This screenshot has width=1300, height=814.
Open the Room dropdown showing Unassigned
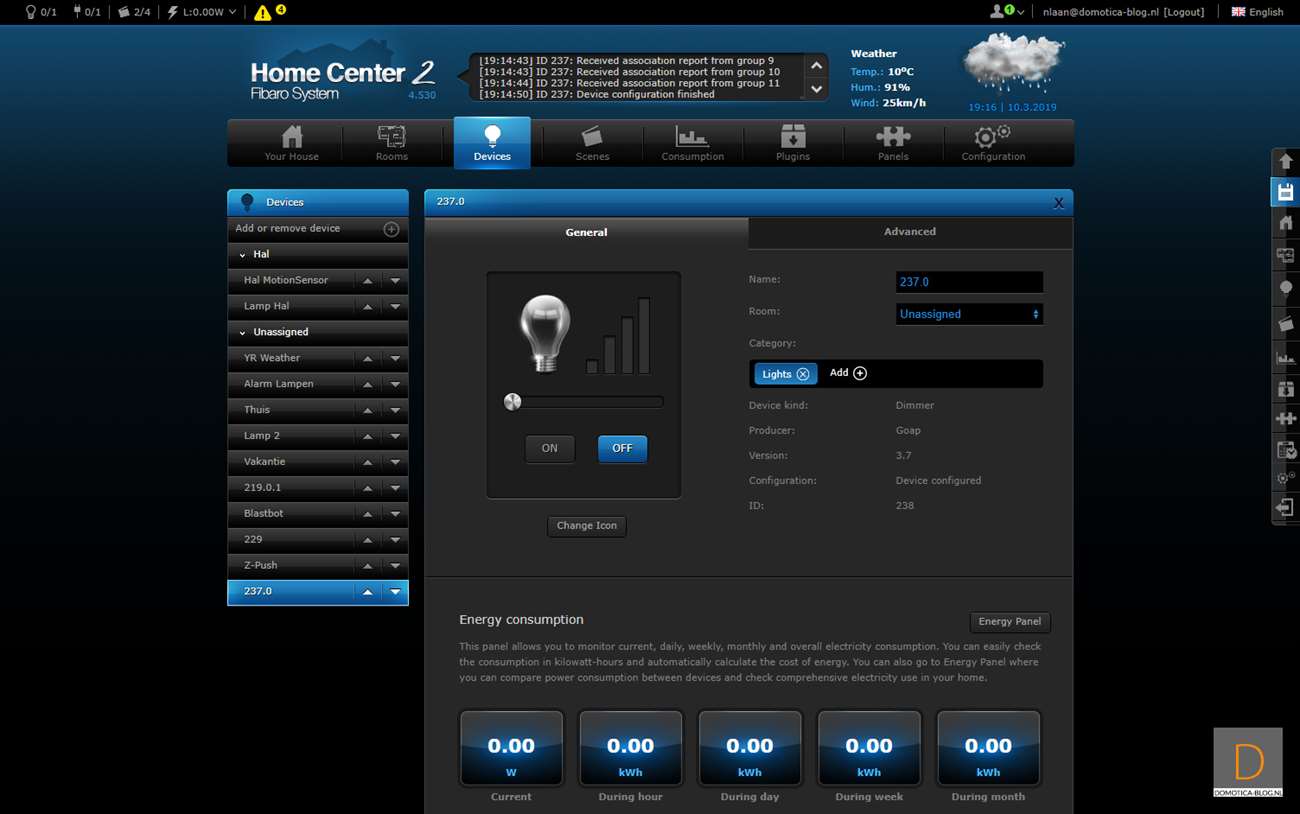(x=969, y=314)
